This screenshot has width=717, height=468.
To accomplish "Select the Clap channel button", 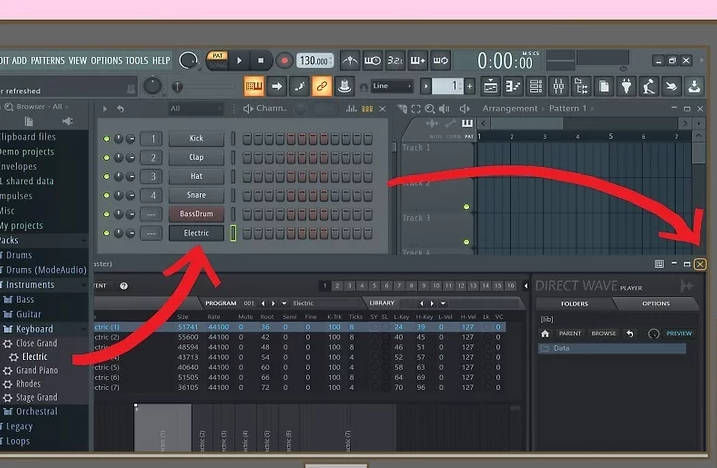I will pos(196,157).
